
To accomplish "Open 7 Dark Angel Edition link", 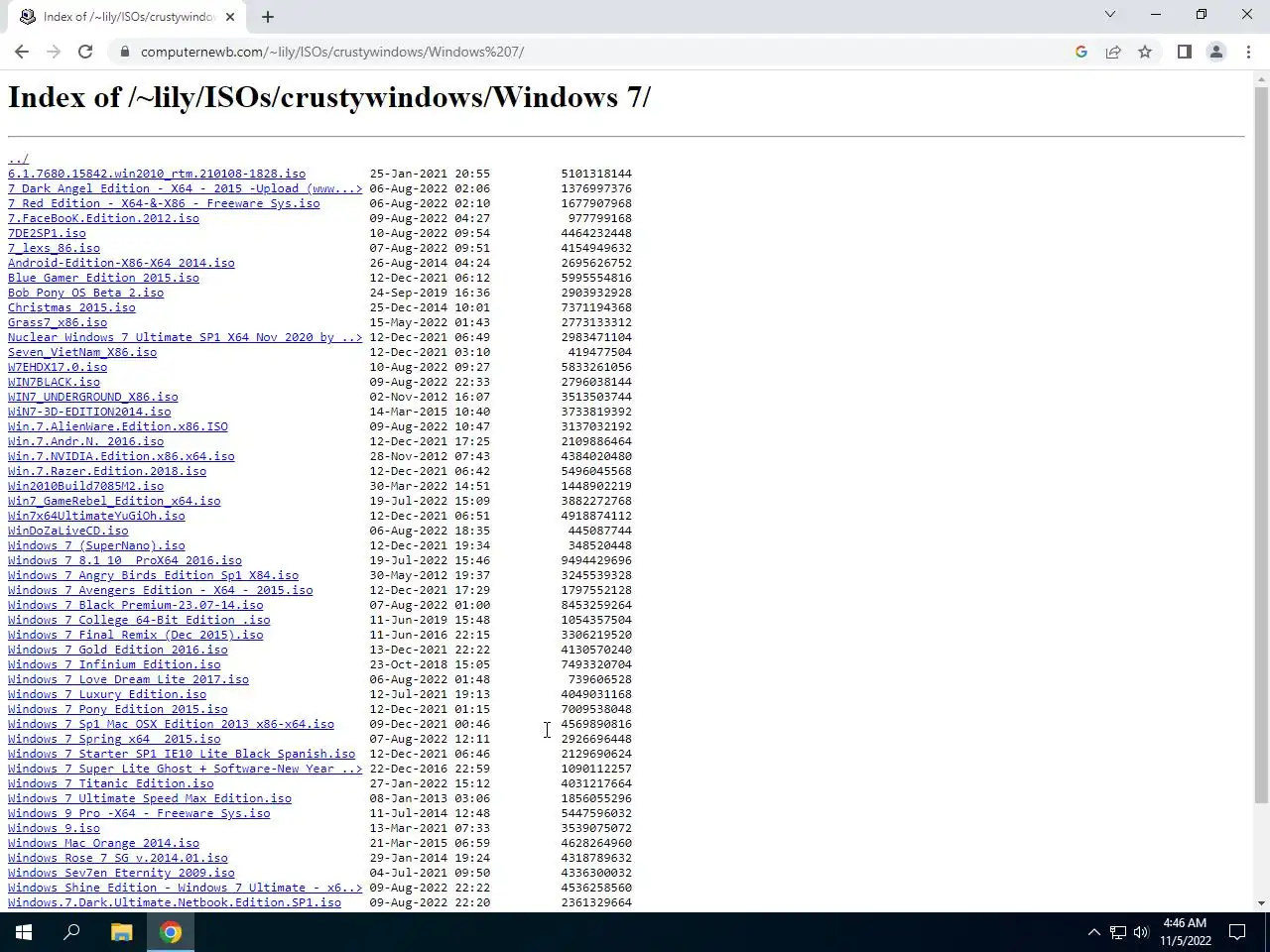I will (x=186, y=188).
